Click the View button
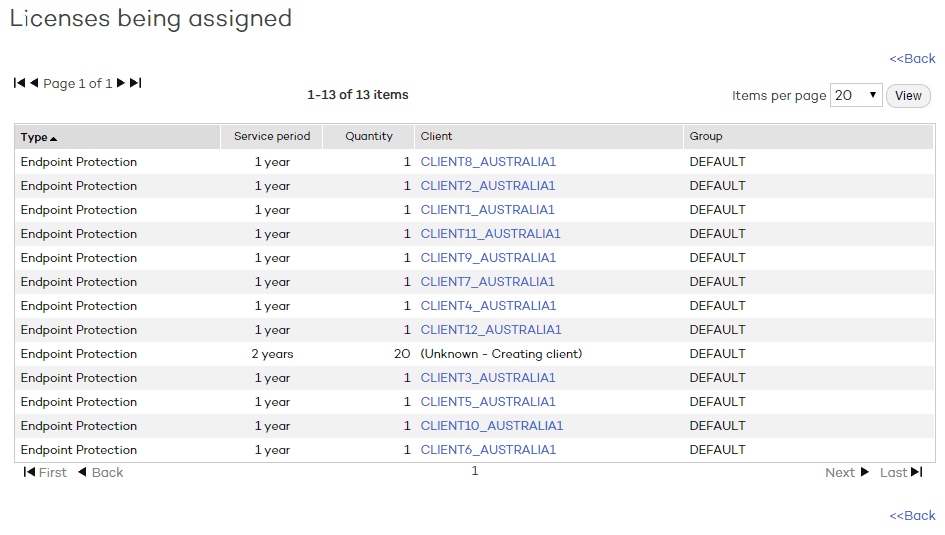The width and height of the screenshot is (945, 535). [x=908, y=96]
